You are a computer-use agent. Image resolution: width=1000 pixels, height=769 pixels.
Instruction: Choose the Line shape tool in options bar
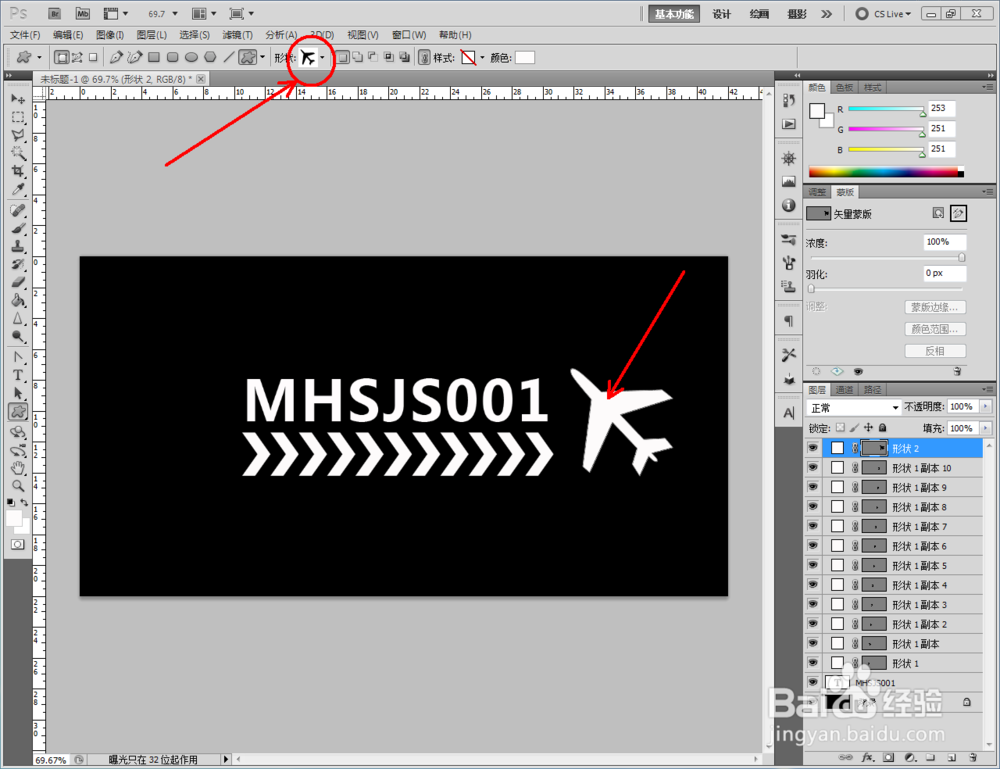[228, 57]
